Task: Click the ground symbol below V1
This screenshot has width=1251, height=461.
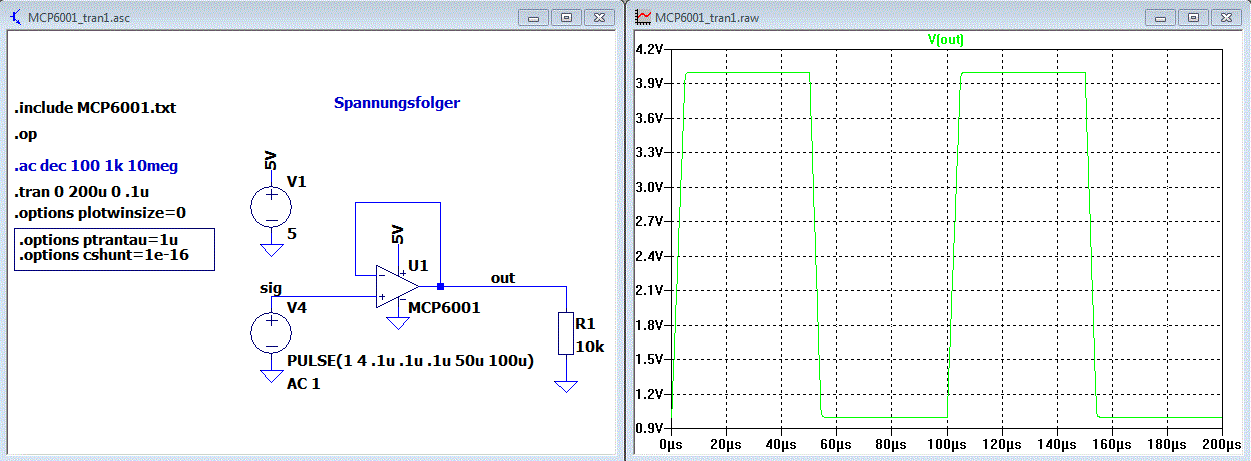Action: tap(270, 249)
